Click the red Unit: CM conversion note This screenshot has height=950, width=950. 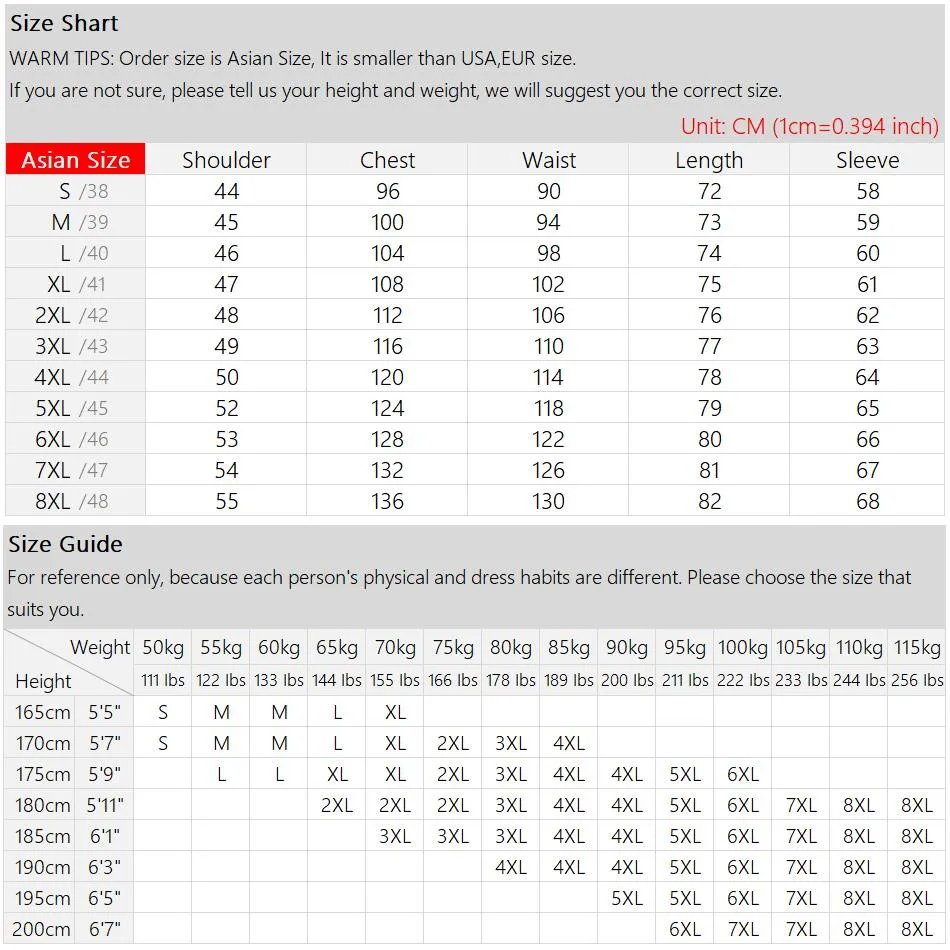coord(809,126)
